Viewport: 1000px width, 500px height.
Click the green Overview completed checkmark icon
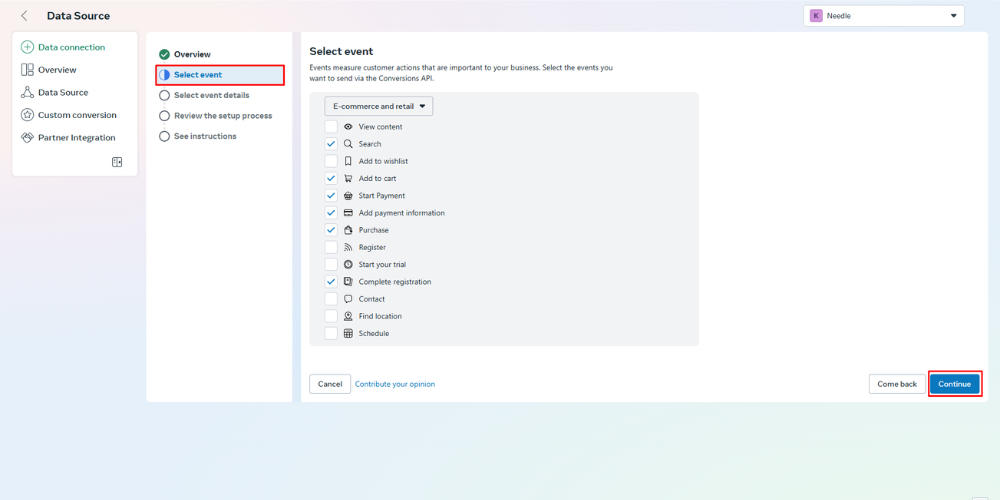(165, 55)
